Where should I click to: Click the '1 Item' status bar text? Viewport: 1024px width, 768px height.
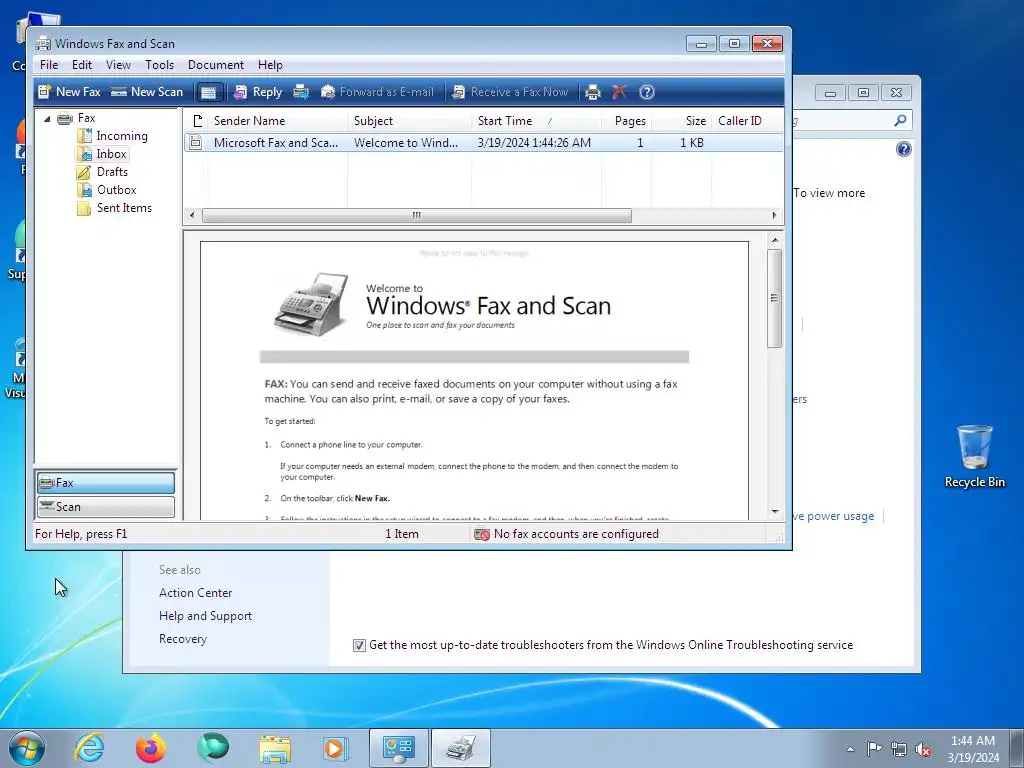(x=402, y=534)
